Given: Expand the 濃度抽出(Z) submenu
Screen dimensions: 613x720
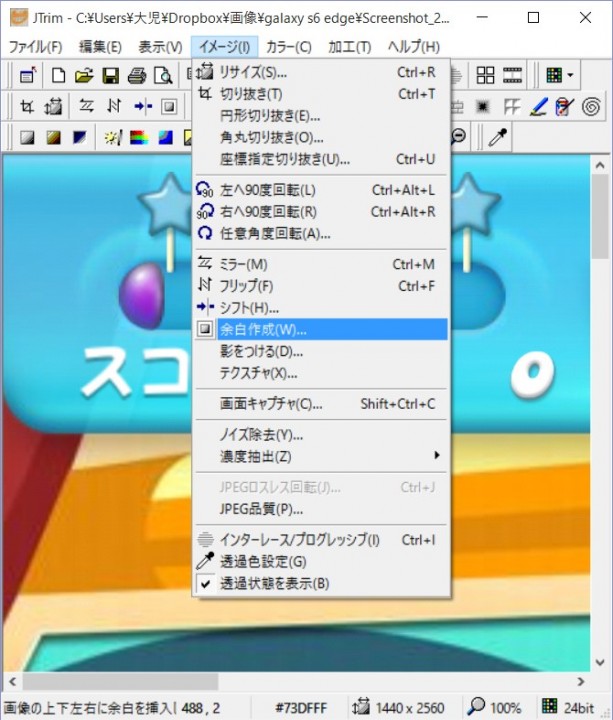Looking at the screenshot, I should (x=321, y=456).
